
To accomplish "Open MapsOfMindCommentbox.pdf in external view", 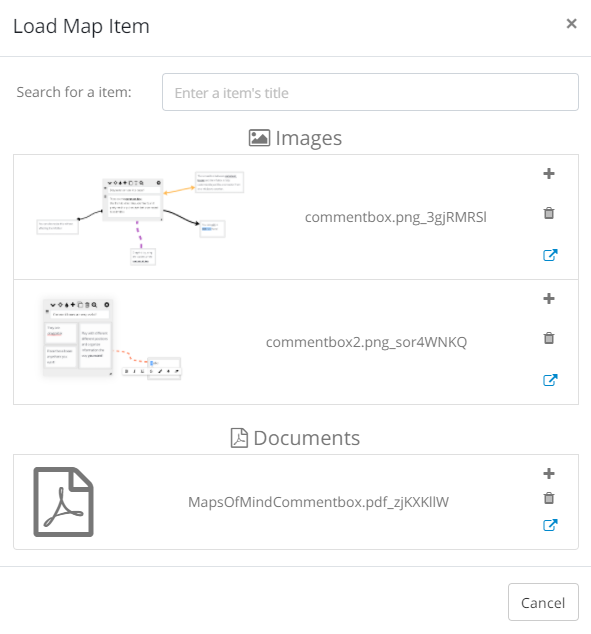I will (x=550, y=525).
